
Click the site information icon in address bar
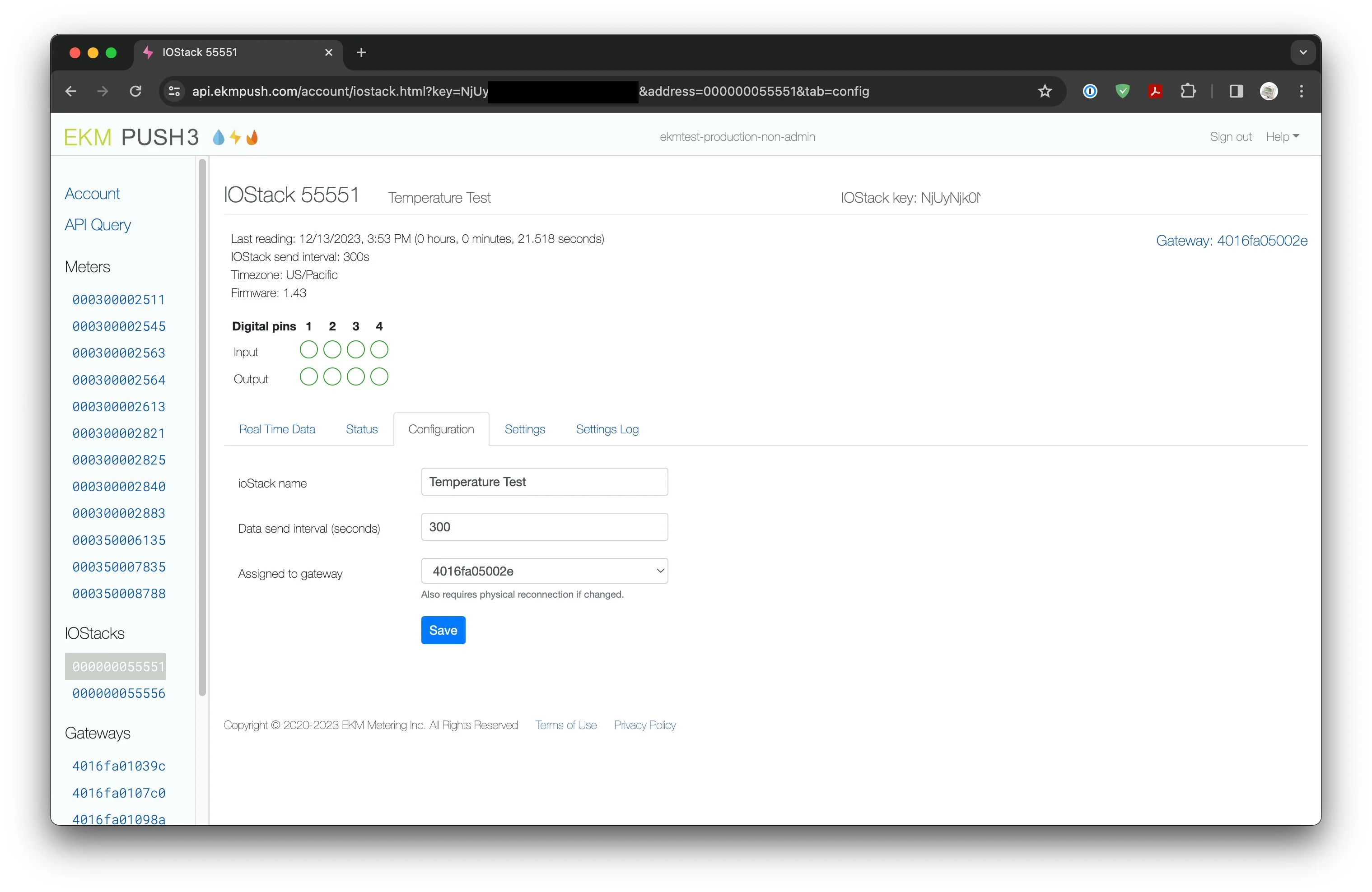pyautogui.click(x=174, y=91)
